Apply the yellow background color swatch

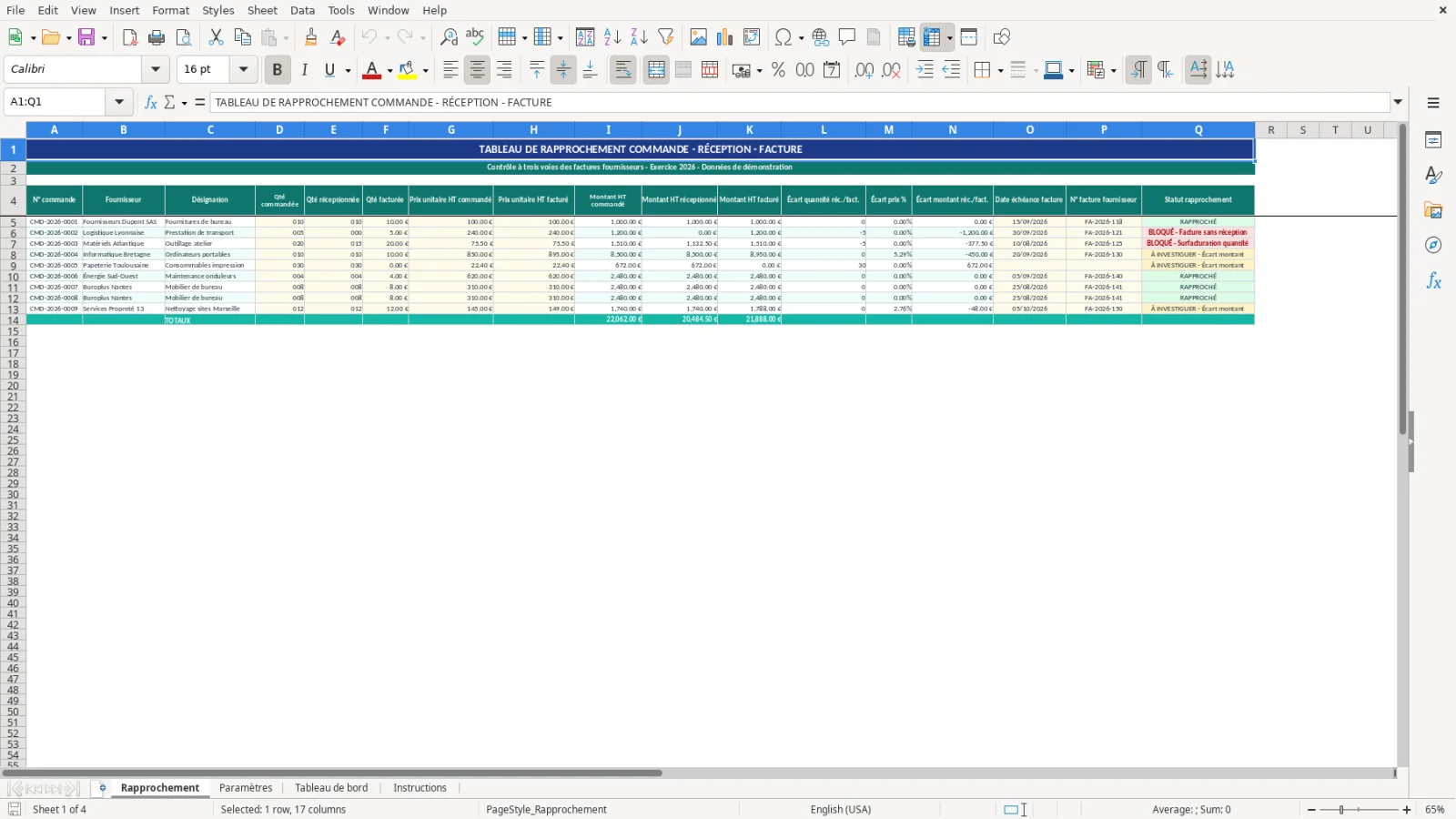[x=407, y=70]
